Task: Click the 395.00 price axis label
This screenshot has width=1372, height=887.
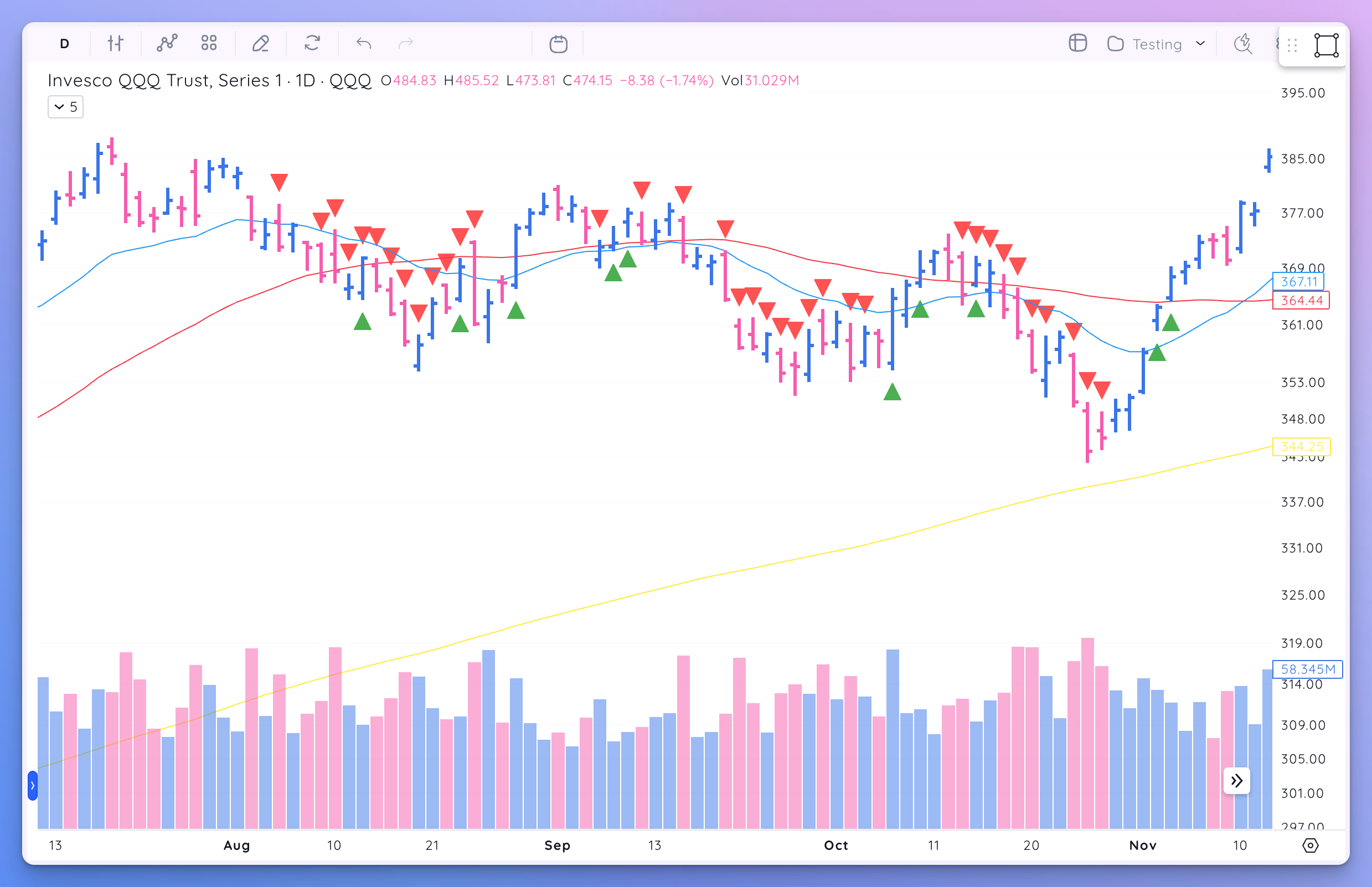Action: pos(1303,92)
